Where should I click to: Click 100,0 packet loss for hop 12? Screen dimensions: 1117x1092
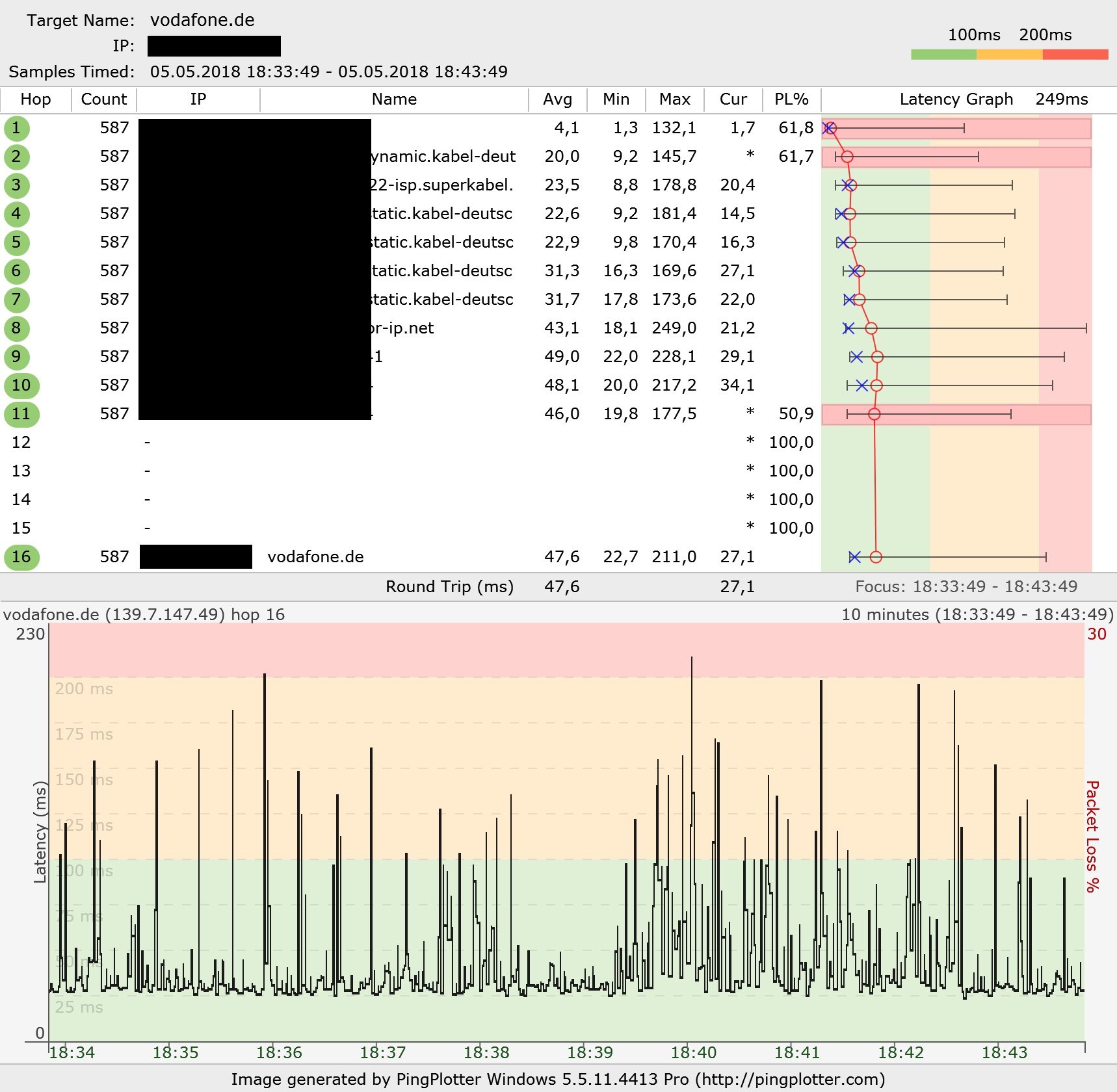tap(791, 443)
